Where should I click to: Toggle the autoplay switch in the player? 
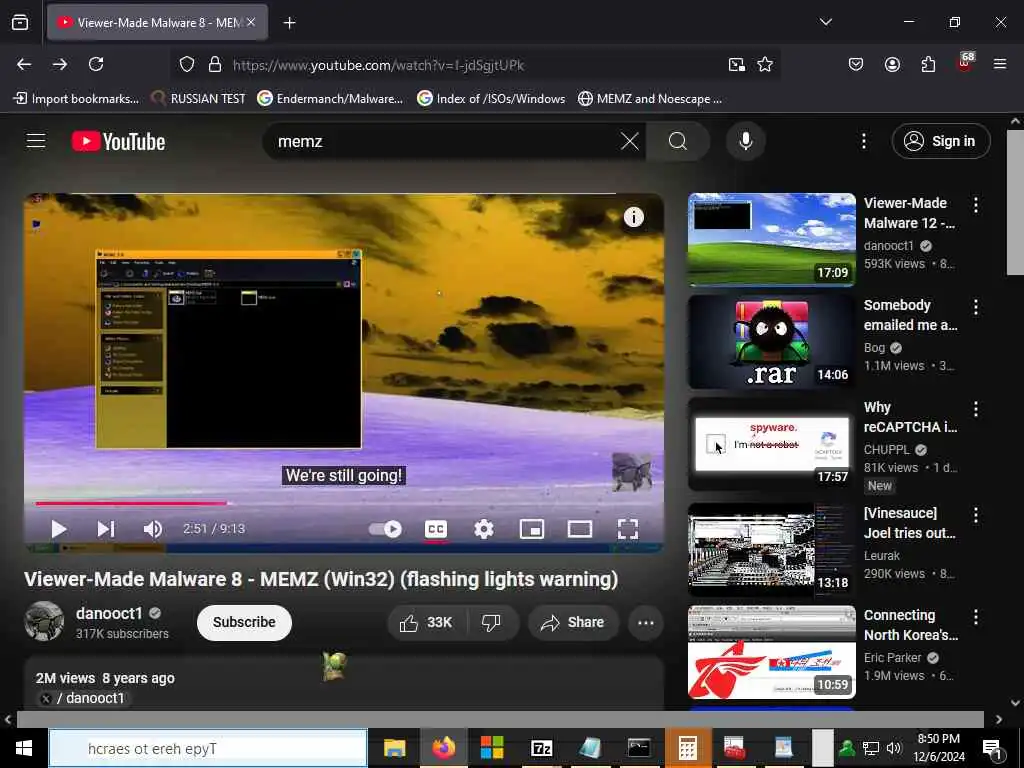385,529
